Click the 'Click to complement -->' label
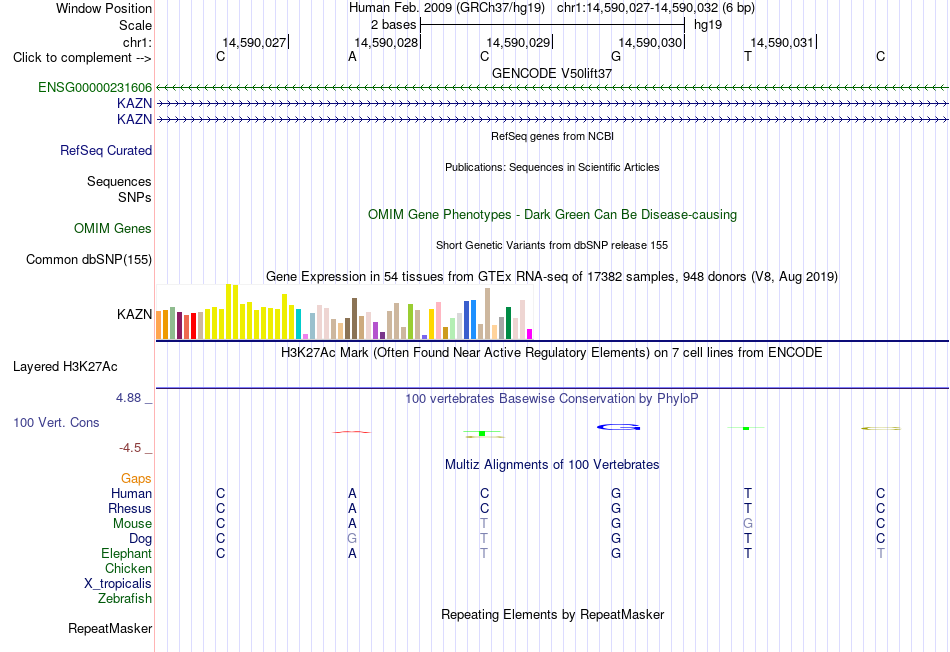 82,58
